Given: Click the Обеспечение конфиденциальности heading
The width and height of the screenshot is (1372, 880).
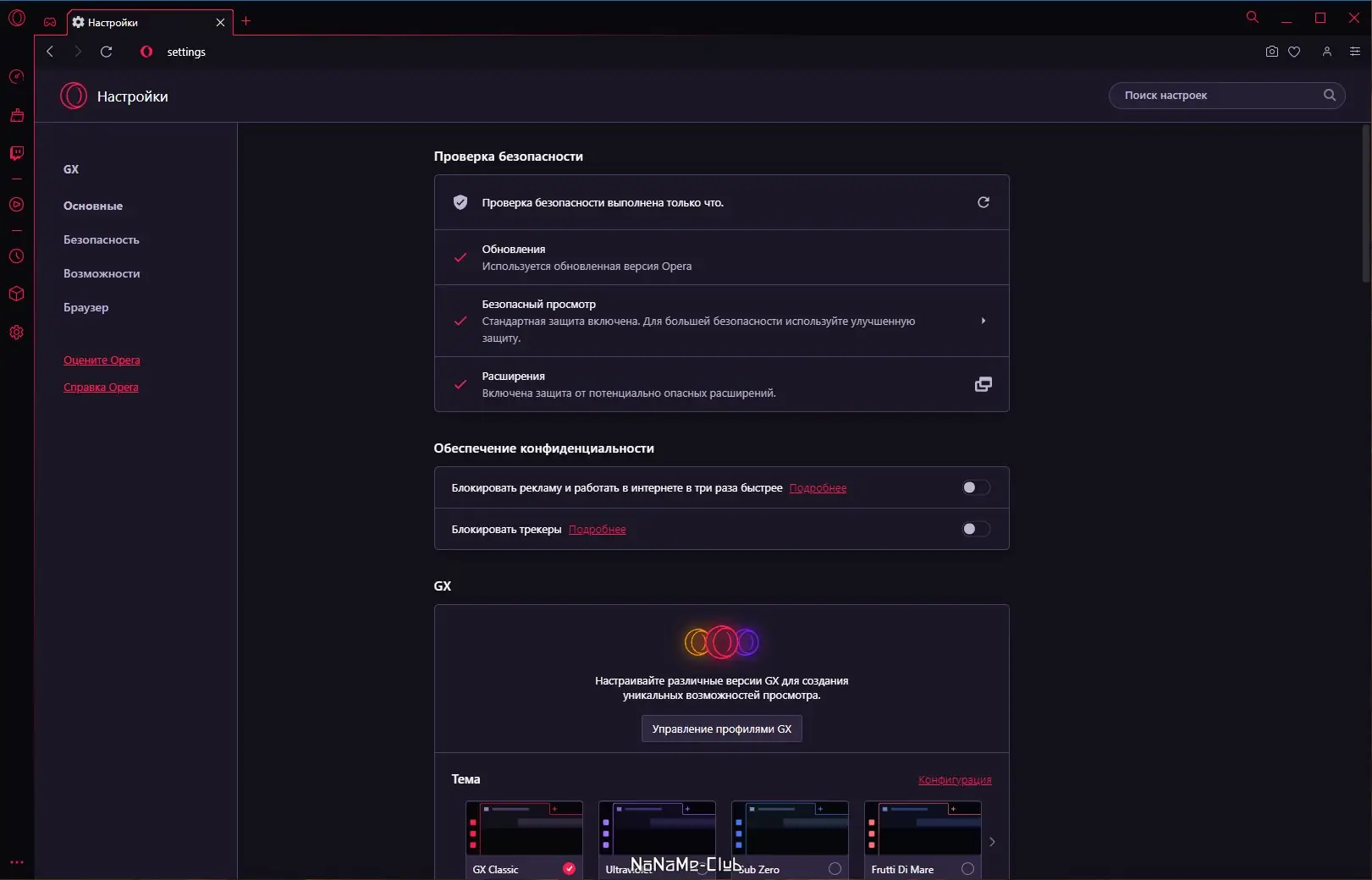Looking at the screenshot, I should pos(544,448).
